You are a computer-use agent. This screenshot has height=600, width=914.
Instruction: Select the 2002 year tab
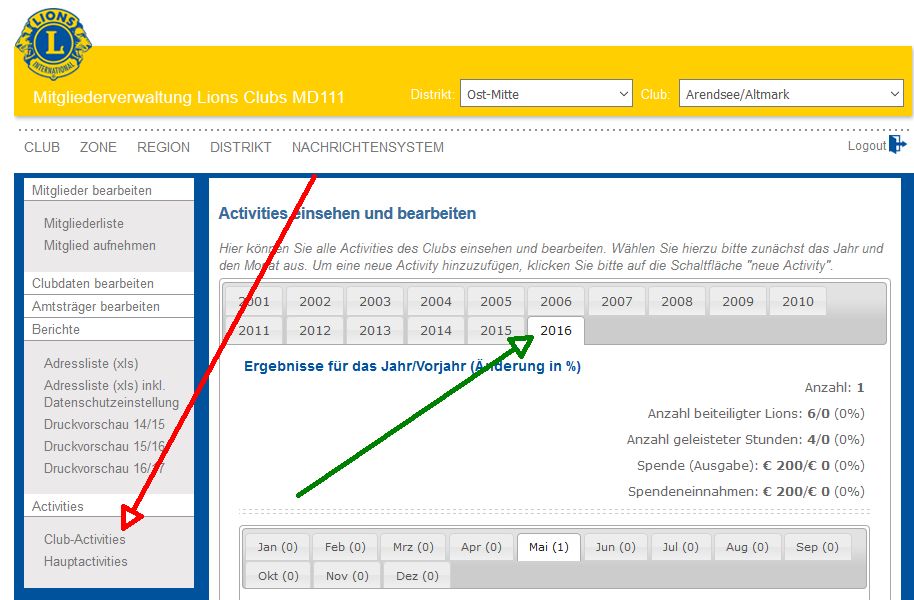tap(315, 301)
